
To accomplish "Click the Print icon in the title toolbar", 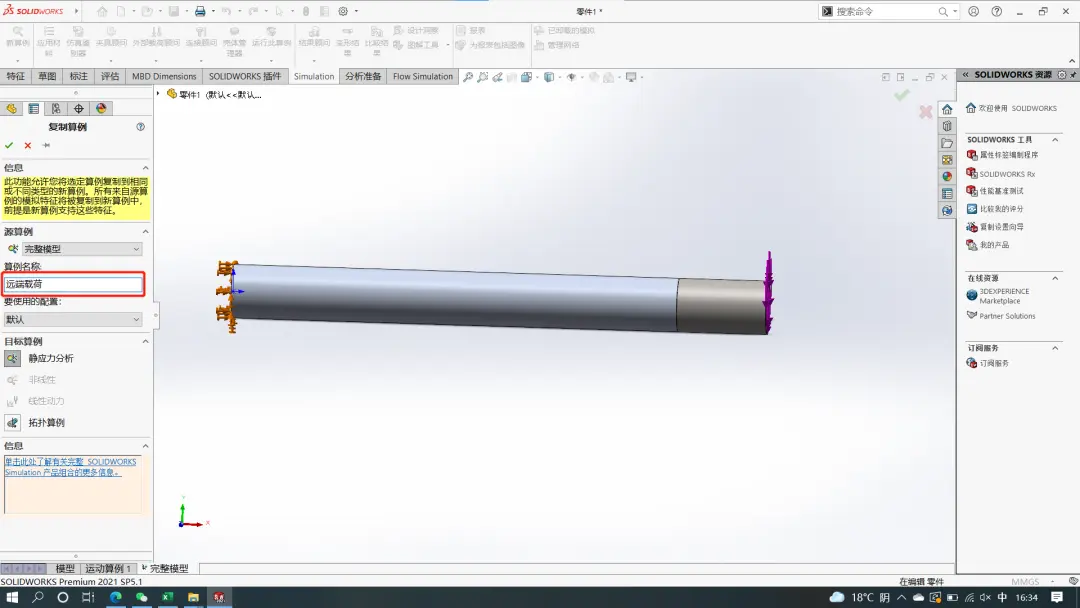I will coord(200,11).
